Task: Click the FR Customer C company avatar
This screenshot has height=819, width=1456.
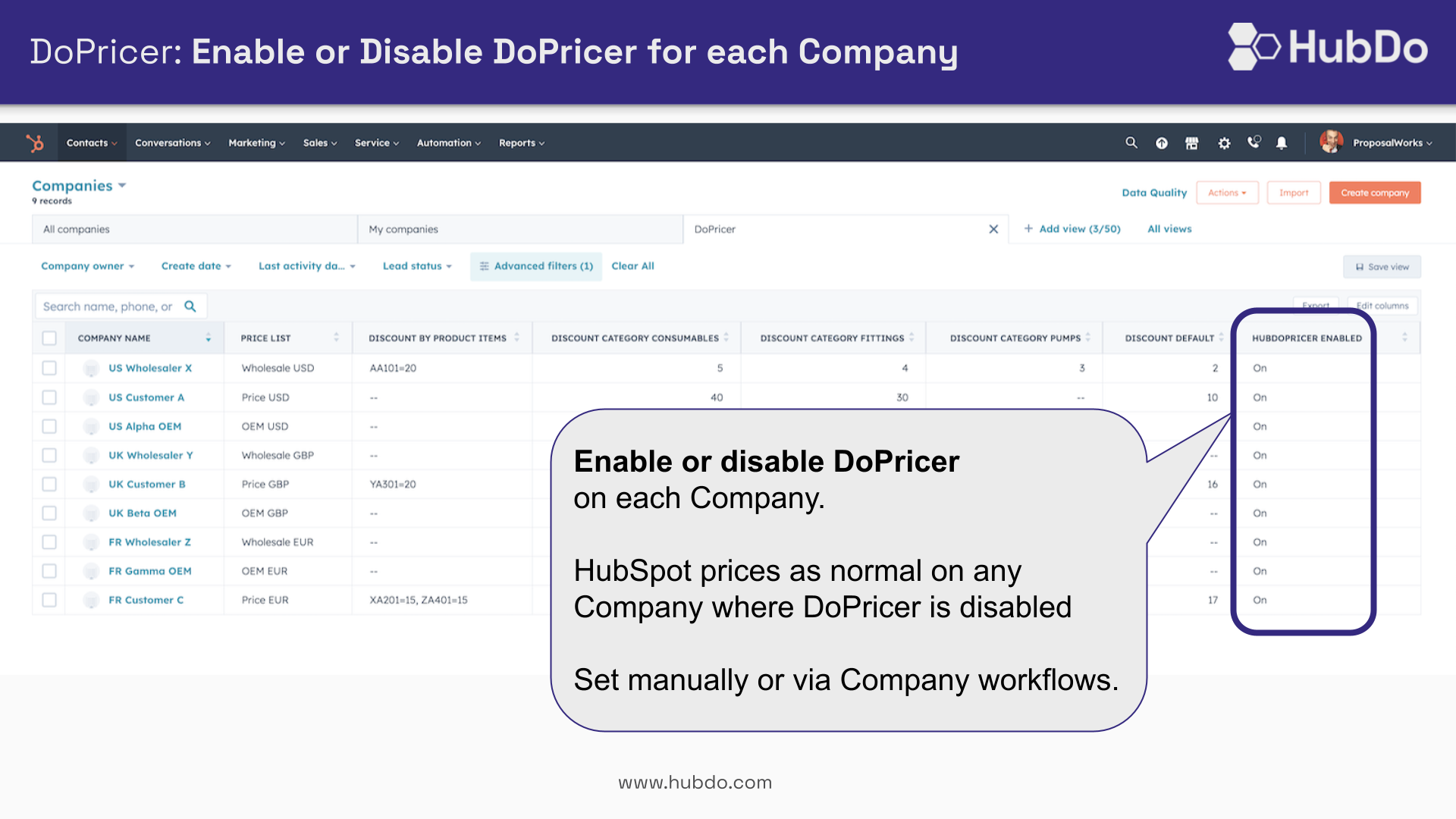Action: (x=91, y=601)
